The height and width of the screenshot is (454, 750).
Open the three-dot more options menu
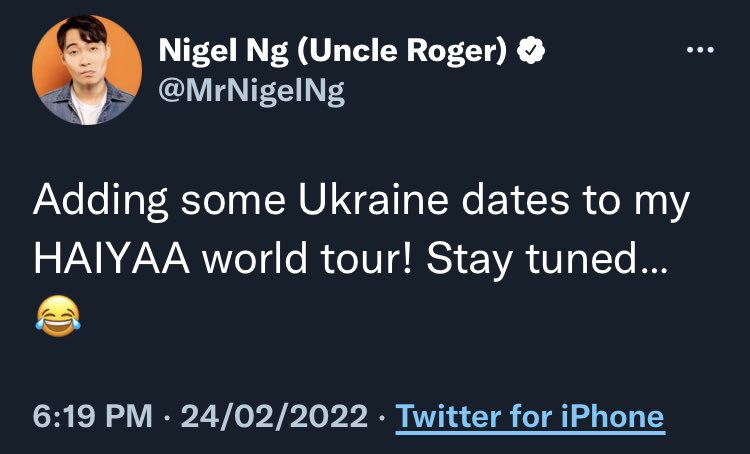pos(701,51)
